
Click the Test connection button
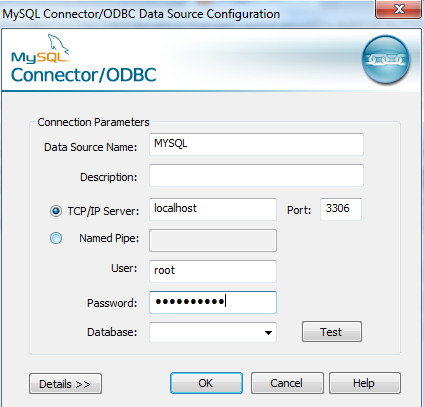pyautogui.click(x=332, y=332)
